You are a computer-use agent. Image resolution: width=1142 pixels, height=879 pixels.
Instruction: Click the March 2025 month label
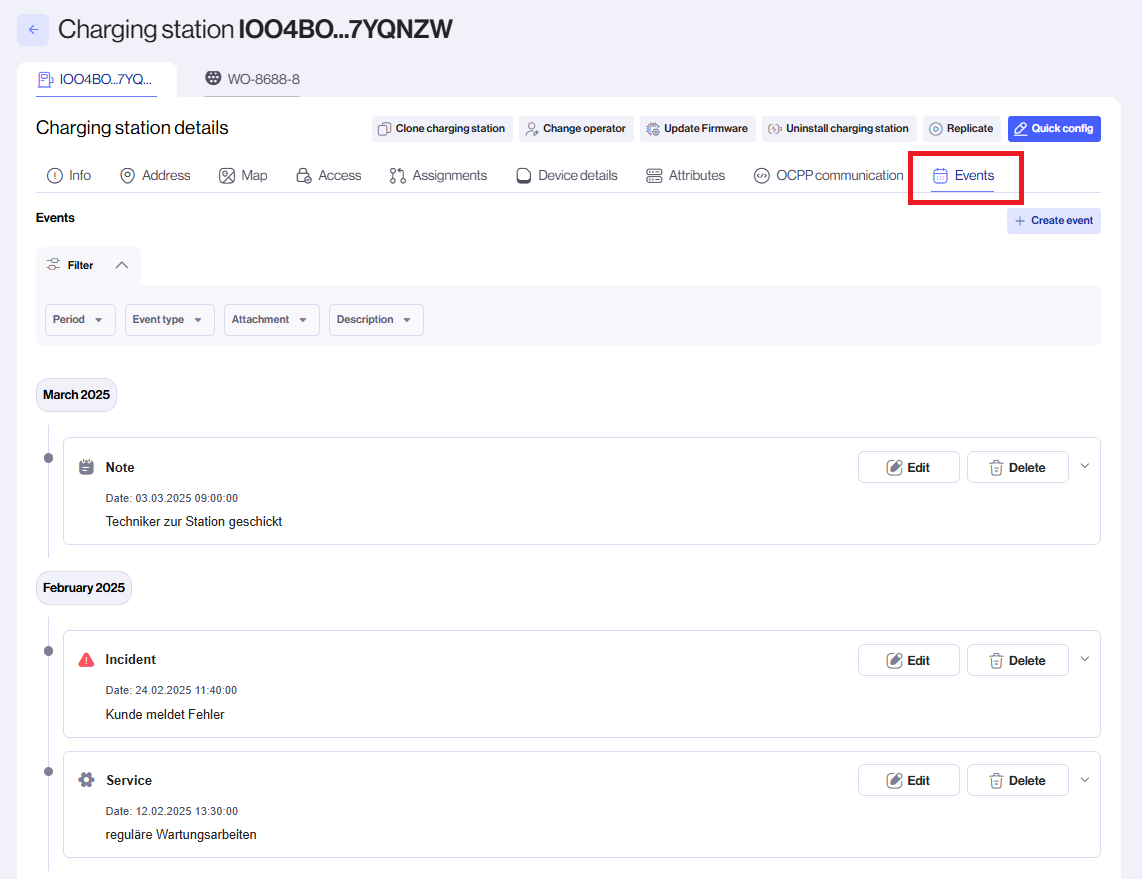click(x=76, y=395)
